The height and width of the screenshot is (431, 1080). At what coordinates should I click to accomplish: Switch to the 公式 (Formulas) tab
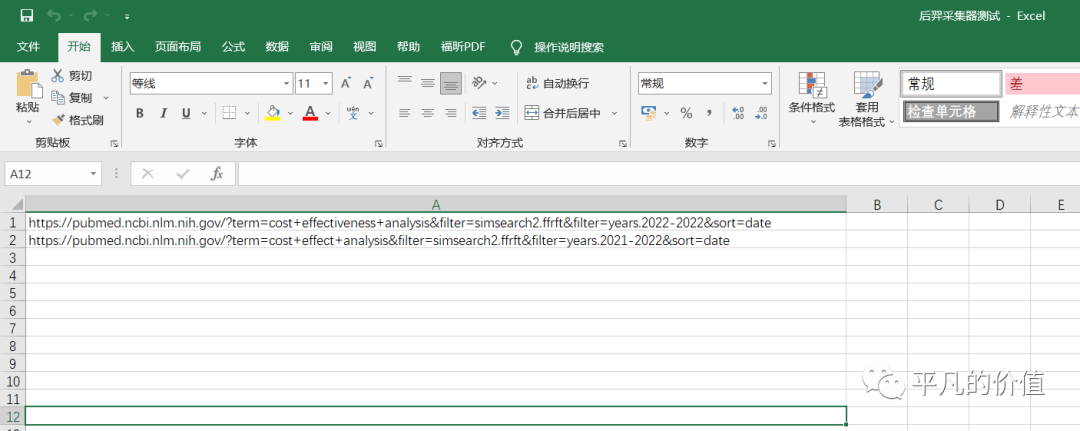coord(233,47)
